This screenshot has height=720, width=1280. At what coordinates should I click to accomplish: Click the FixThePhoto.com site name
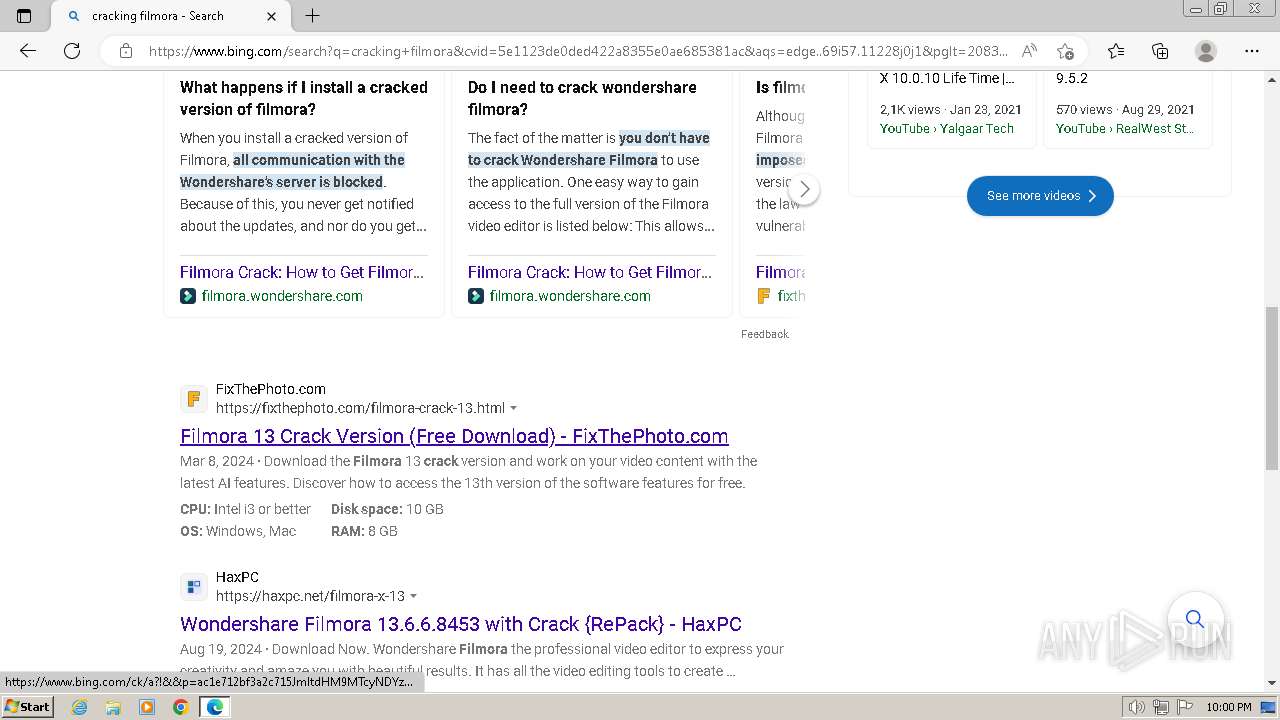[271, 389]
